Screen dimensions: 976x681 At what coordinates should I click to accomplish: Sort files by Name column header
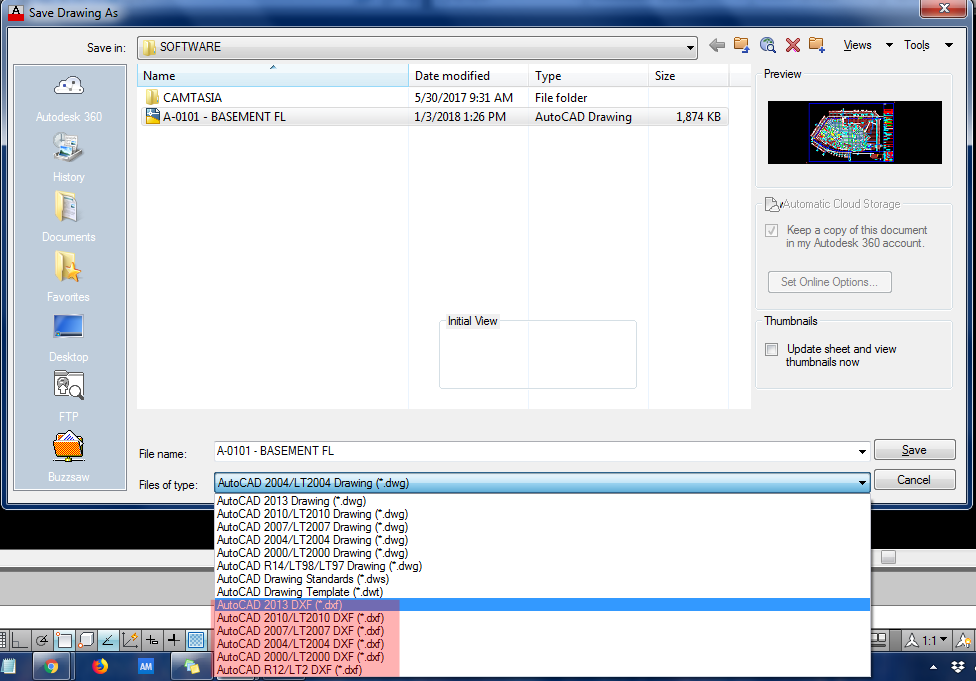[273, 75]
